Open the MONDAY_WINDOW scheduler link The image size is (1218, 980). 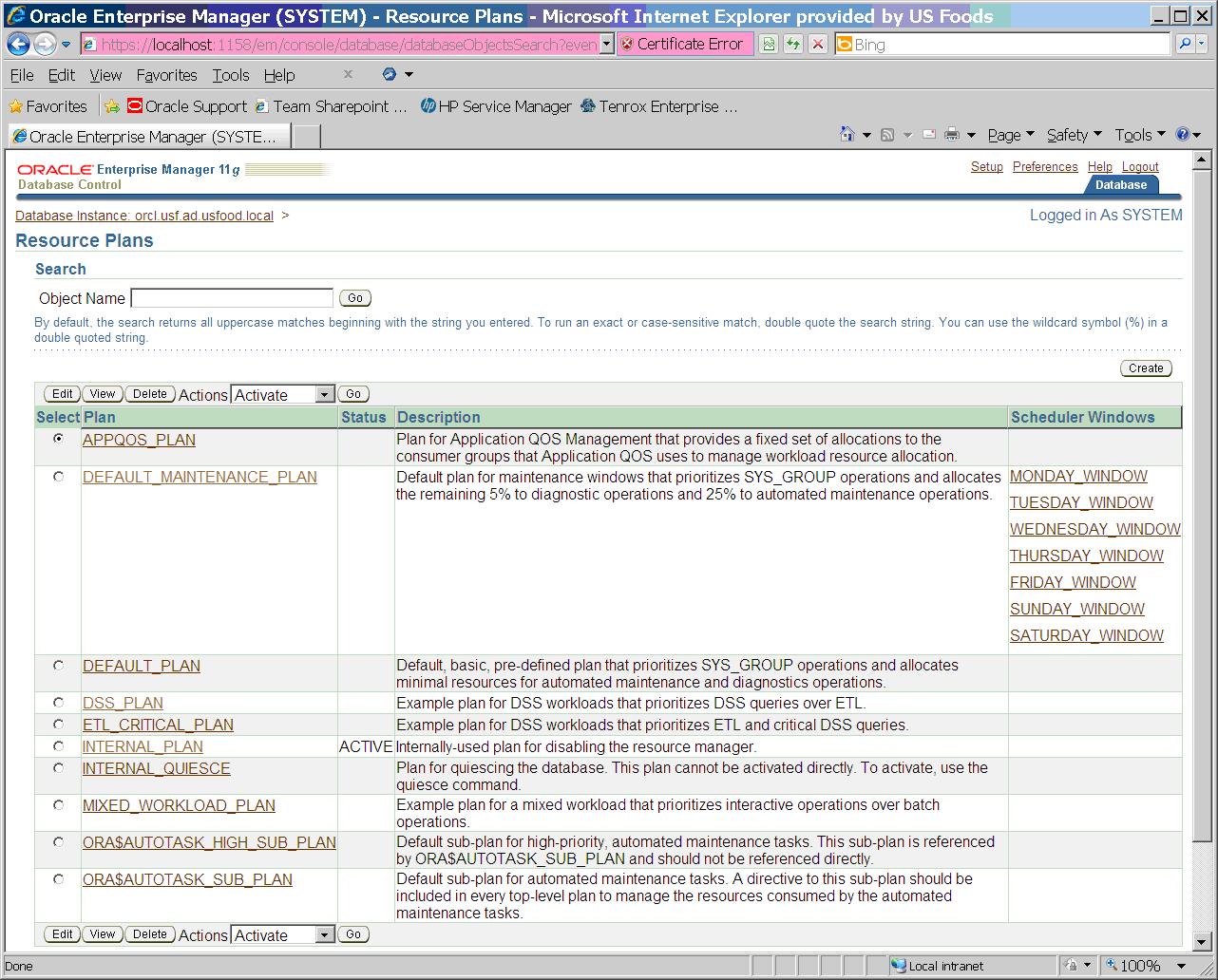(x=1078, y=476)
